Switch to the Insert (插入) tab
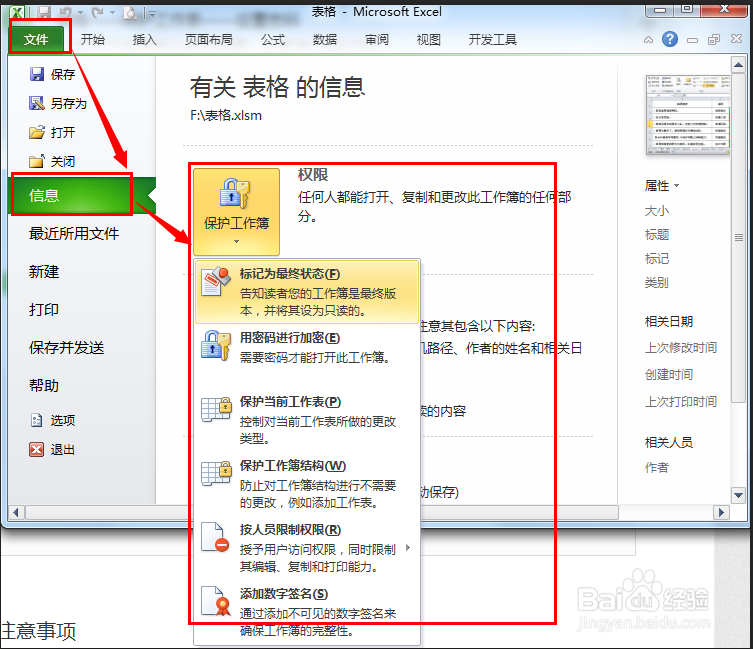This screenshot has height=649, width=753. [x=145, y=39]
